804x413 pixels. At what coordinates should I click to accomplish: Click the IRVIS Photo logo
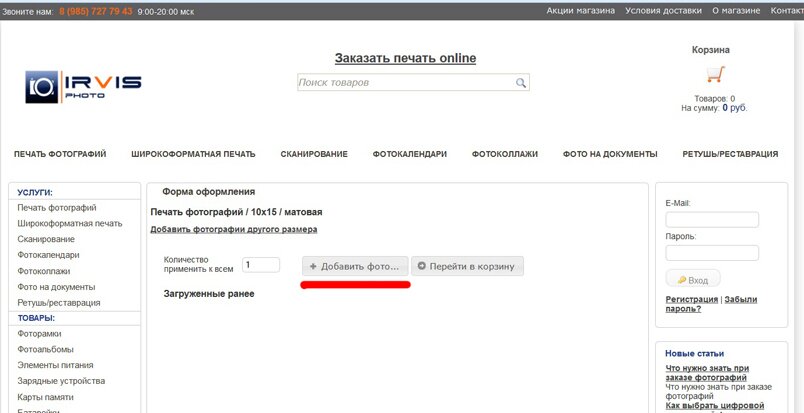point(83,87)
